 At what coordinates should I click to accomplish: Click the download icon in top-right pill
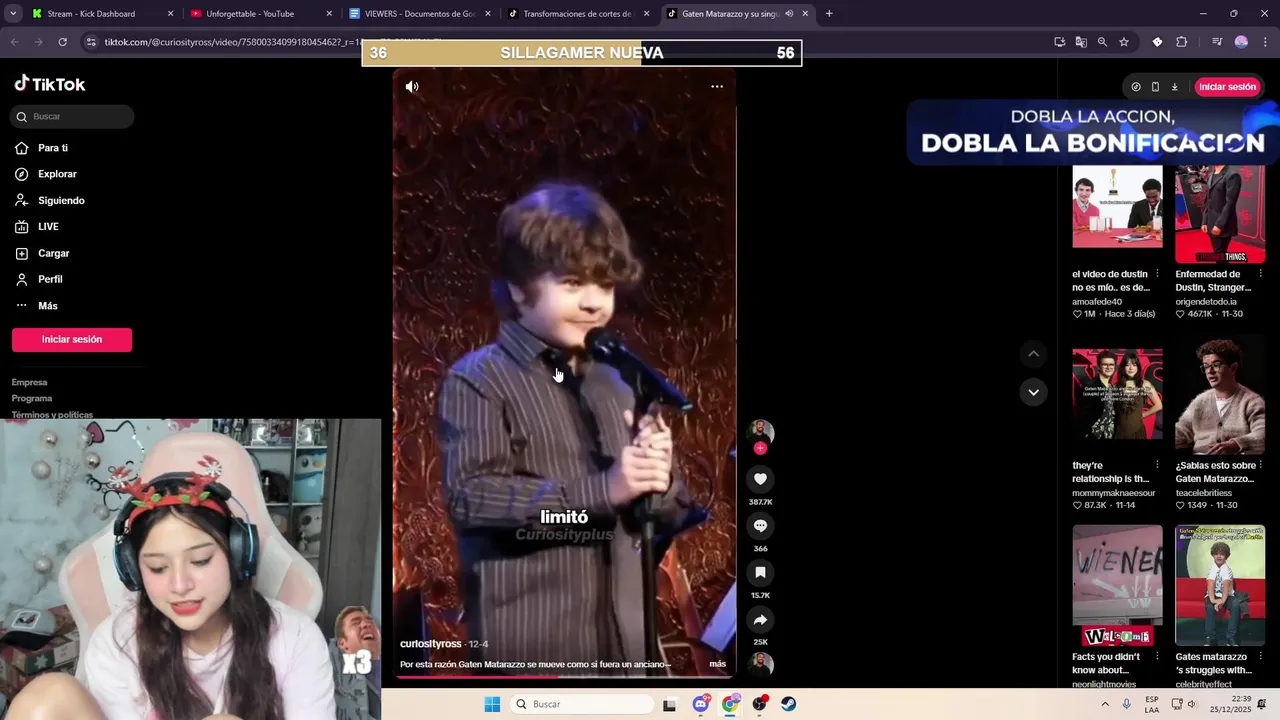1174,87
